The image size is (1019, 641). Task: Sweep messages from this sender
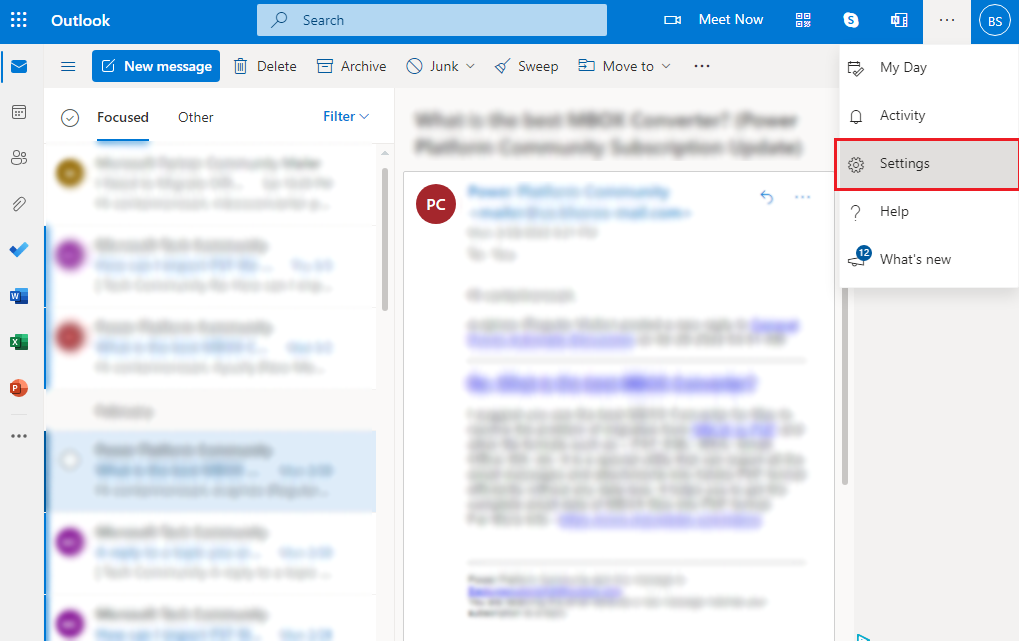(x=526, y=66)
